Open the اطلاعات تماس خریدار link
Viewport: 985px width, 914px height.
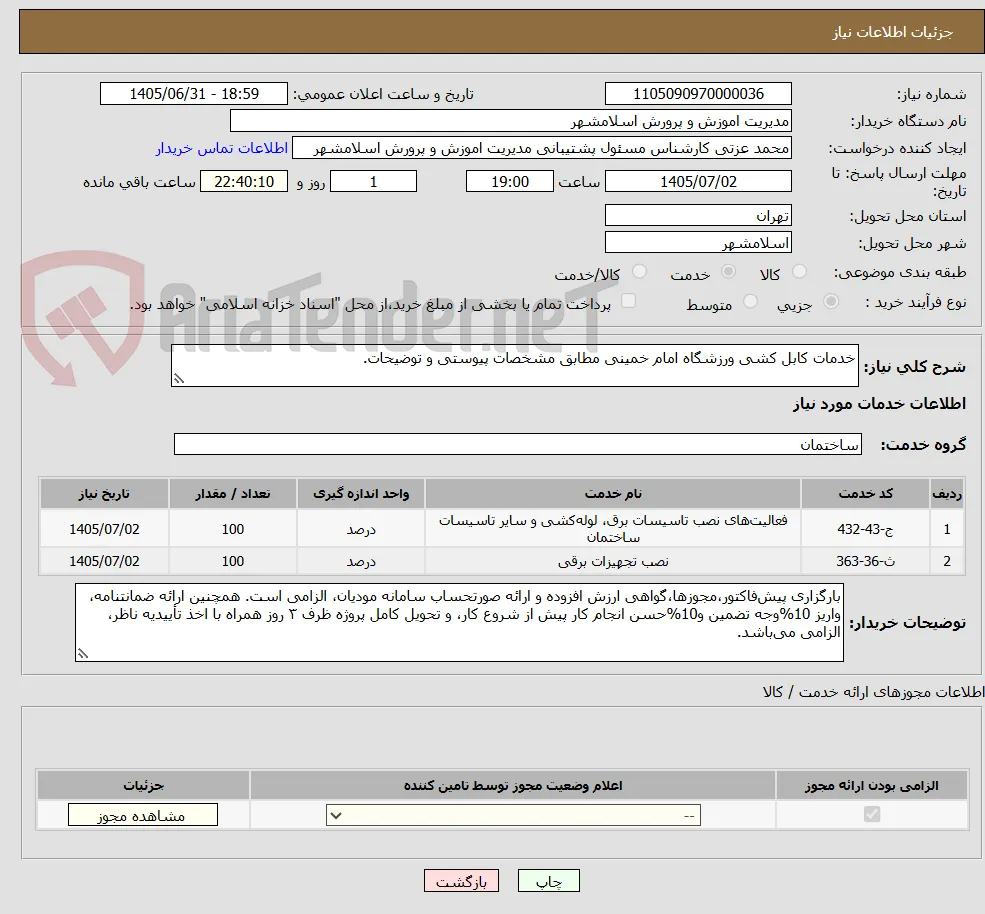tap(222, 148)
